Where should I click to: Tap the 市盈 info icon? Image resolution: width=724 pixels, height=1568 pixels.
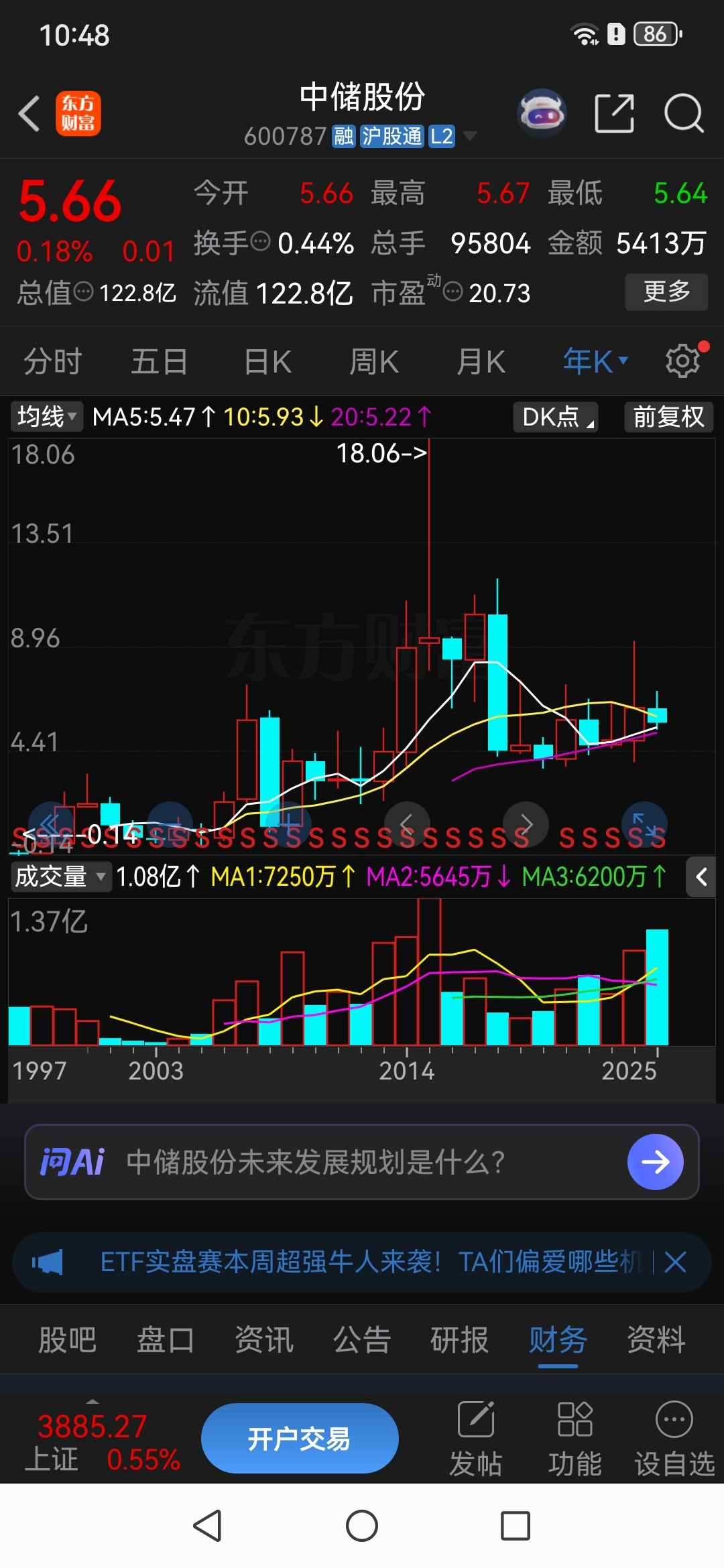(453, 291)
